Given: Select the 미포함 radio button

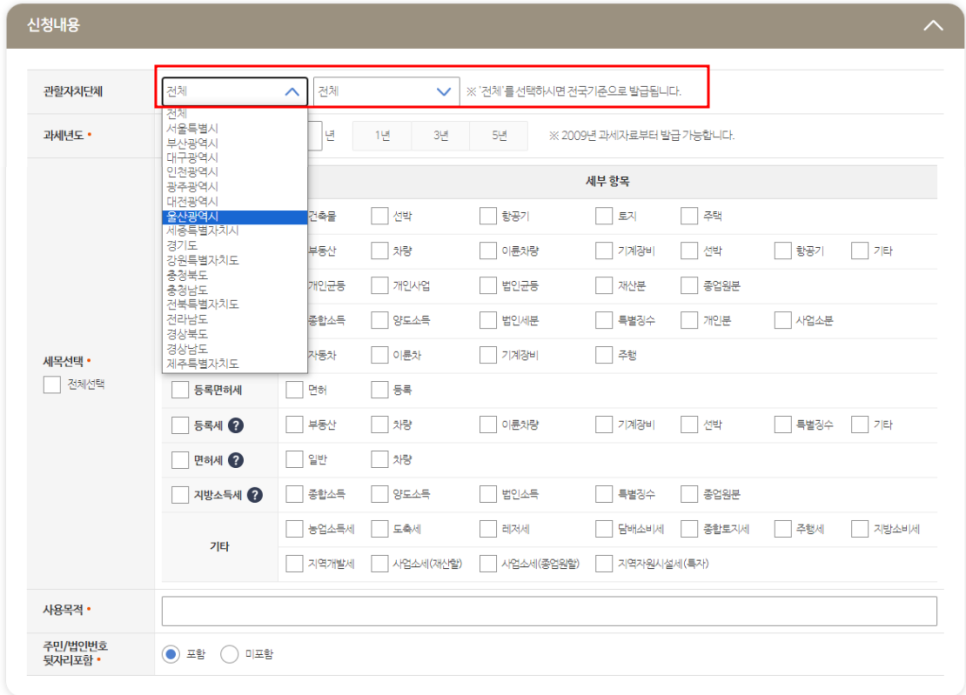Looking at the screenshot, I should click(230, 653).
